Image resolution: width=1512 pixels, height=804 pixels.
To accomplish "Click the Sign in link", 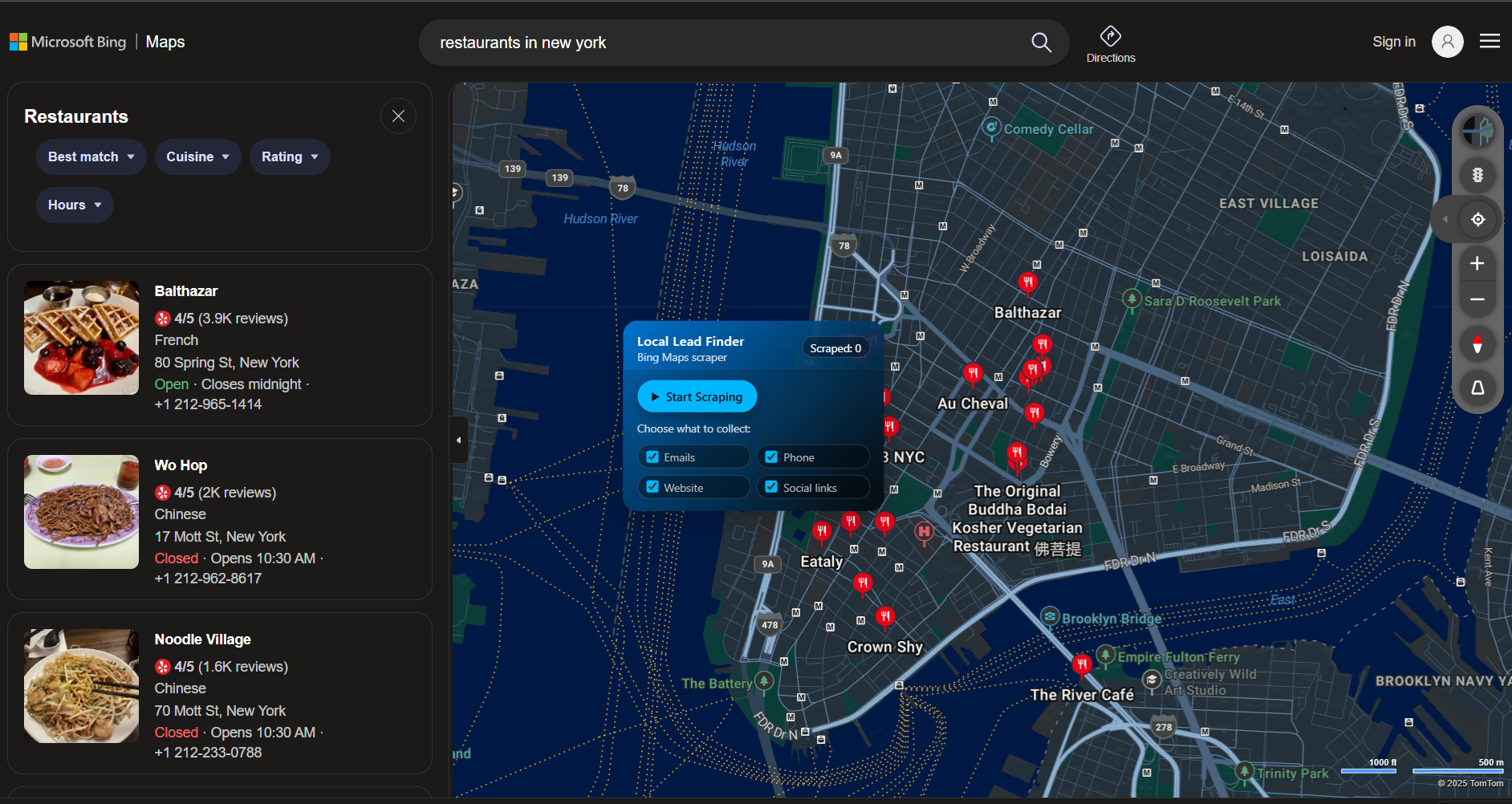I will (1393, 42).
